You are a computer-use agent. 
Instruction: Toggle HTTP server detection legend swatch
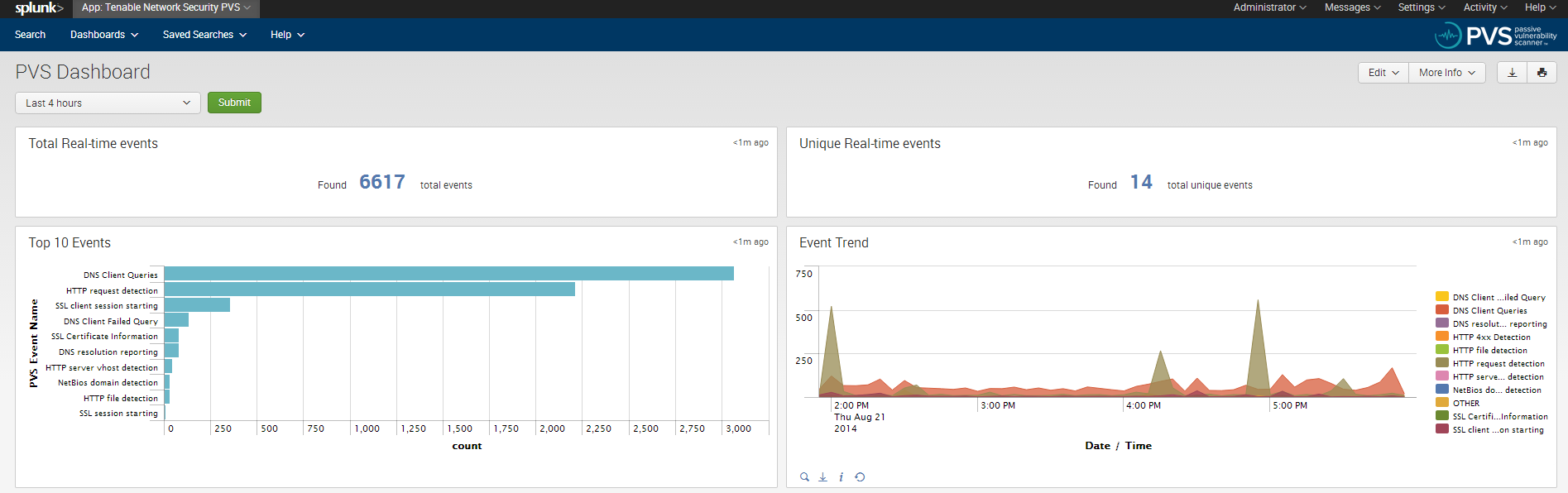pos(1442,376)
